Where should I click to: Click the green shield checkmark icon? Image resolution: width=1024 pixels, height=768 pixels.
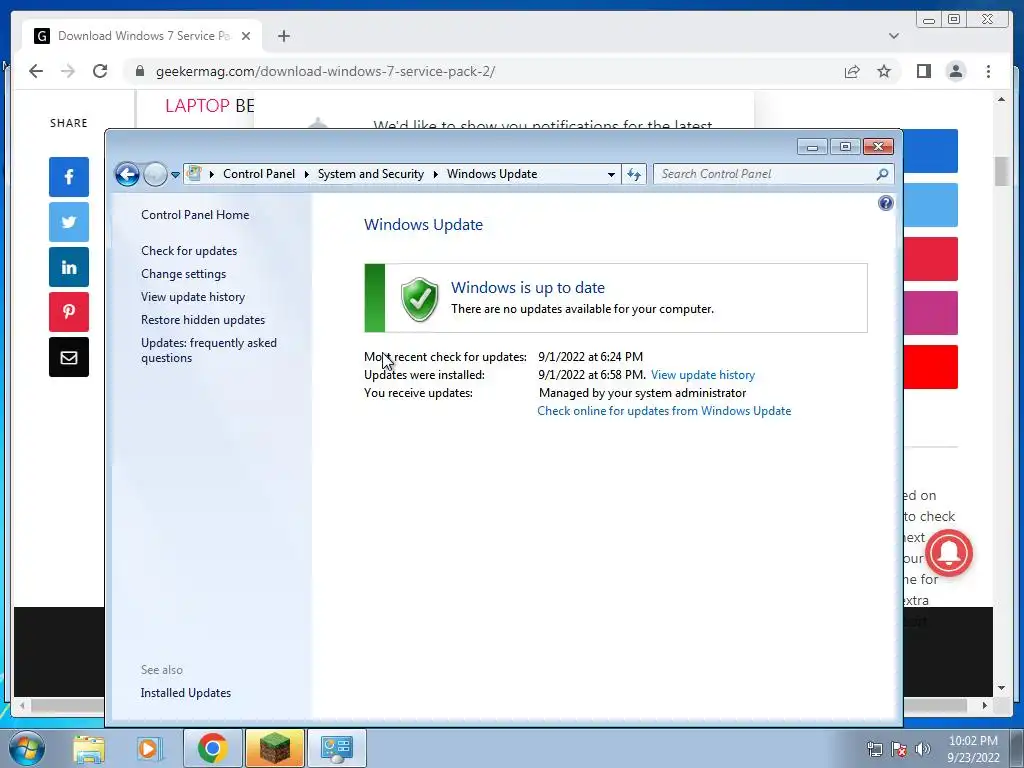click(x=419, y=299)
